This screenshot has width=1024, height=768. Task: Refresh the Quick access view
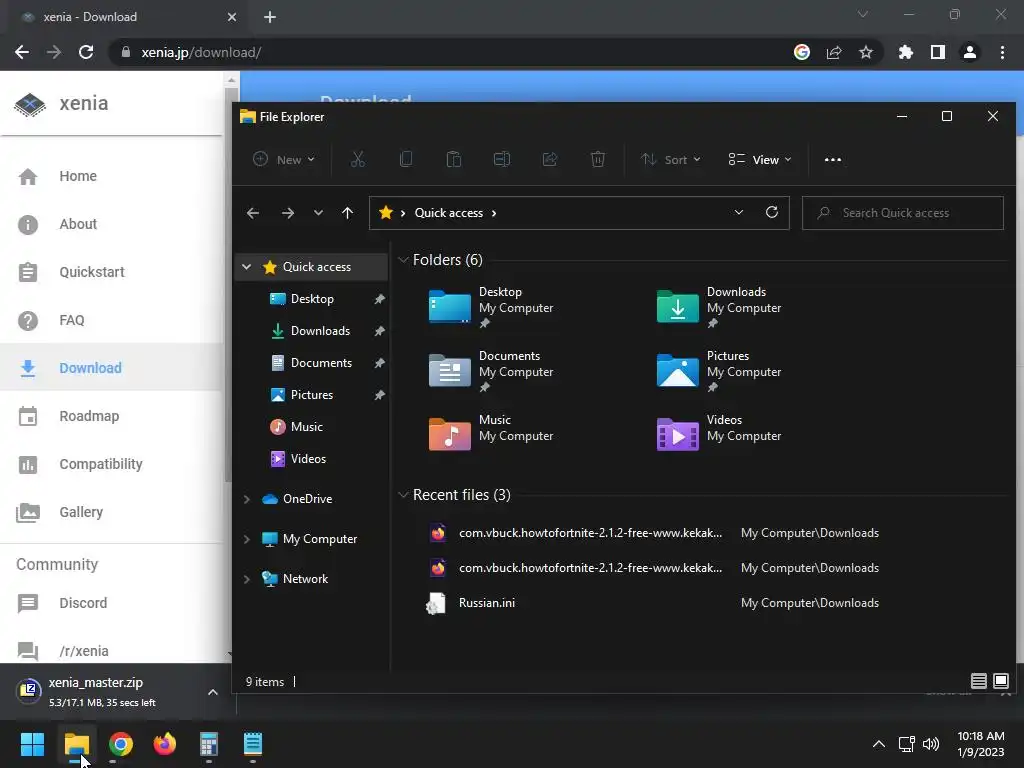pyautogui.click(x=772, y=212)
